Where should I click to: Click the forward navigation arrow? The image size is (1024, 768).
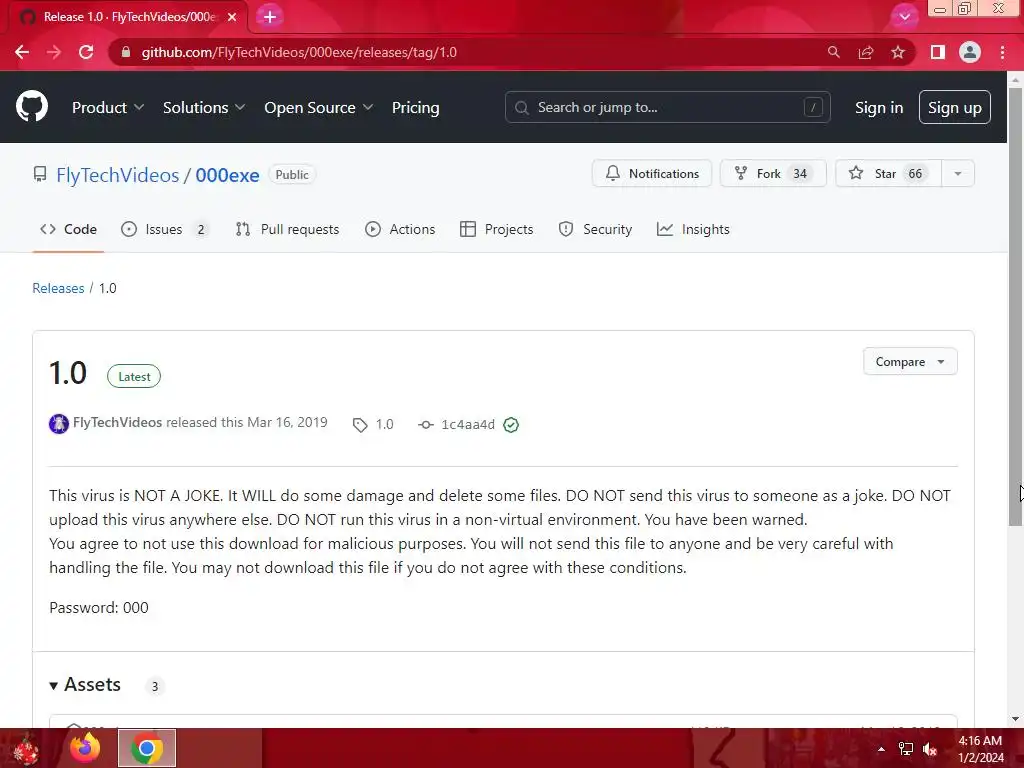click(54, 52)
